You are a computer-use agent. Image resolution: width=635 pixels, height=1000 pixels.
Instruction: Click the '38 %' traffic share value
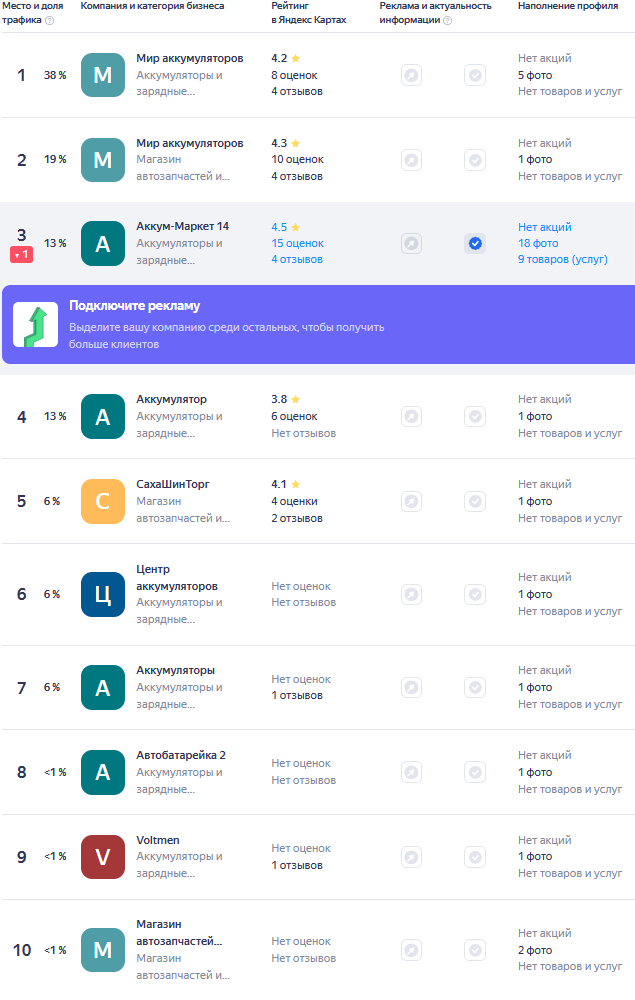(x=55, y=75)
